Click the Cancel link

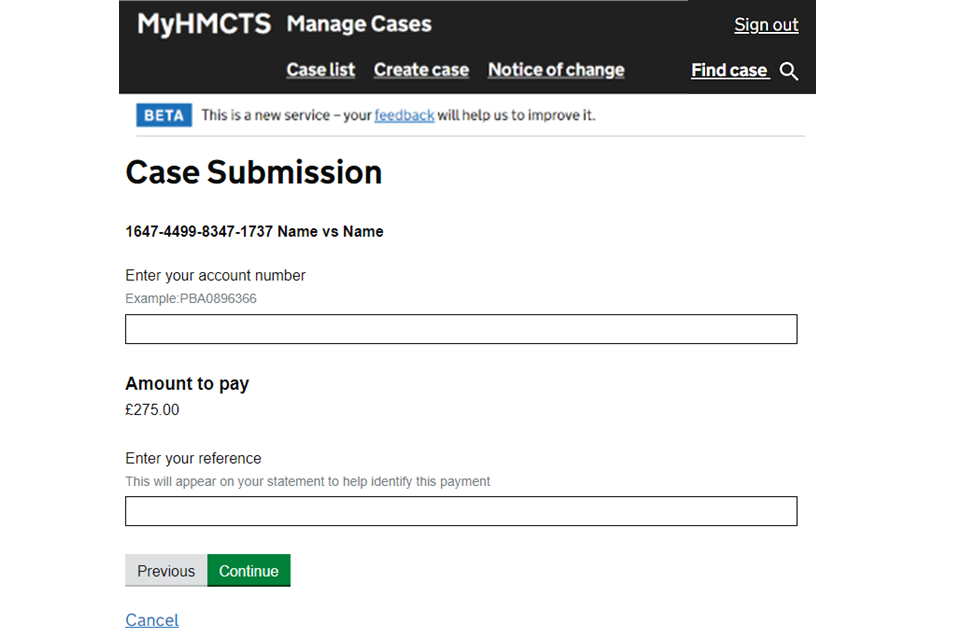(x=152, y=620)
